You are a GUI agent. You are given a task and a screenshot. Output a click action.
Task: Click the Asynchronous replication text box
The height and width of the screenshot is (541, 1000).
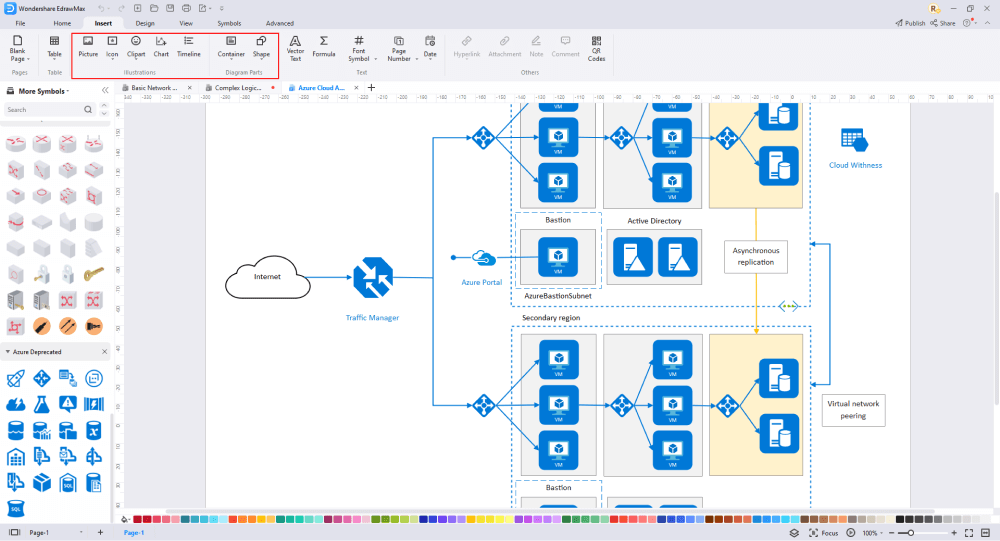tap(756, 256)
